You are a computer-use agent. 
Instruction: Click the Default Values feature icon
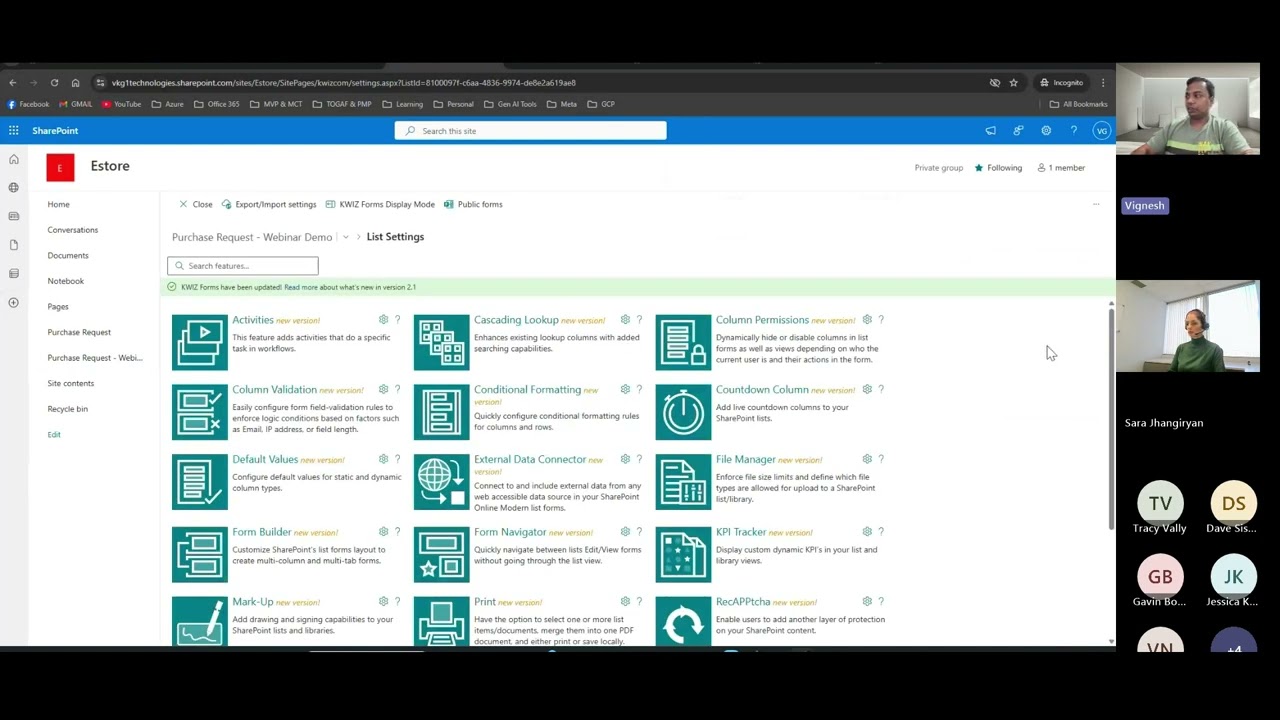200,482
